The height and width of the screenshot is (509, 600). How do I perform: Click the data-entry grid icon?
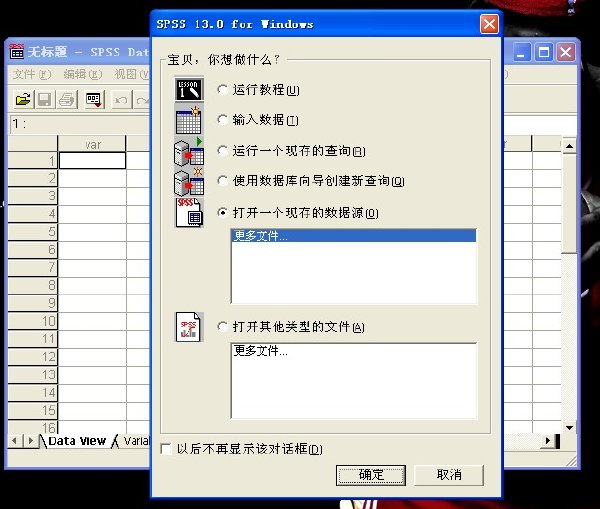(x=189, y=120)
